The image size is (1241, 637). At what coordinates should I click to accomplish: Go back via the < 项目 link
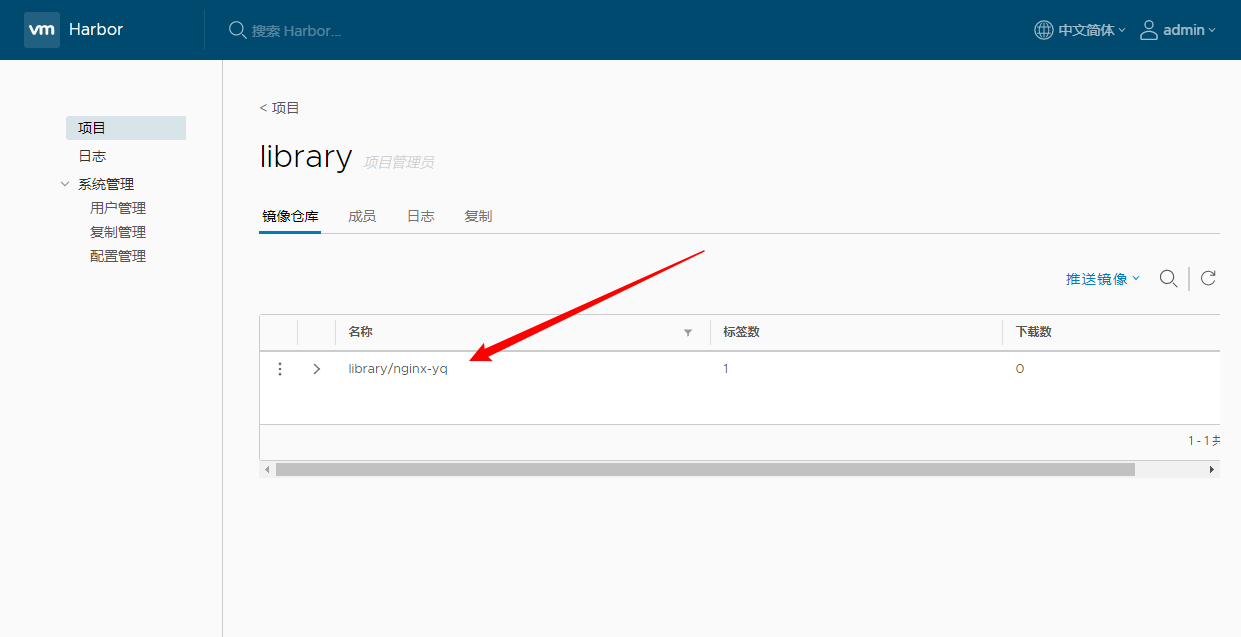pyautogui.click(x=279, y=108)
